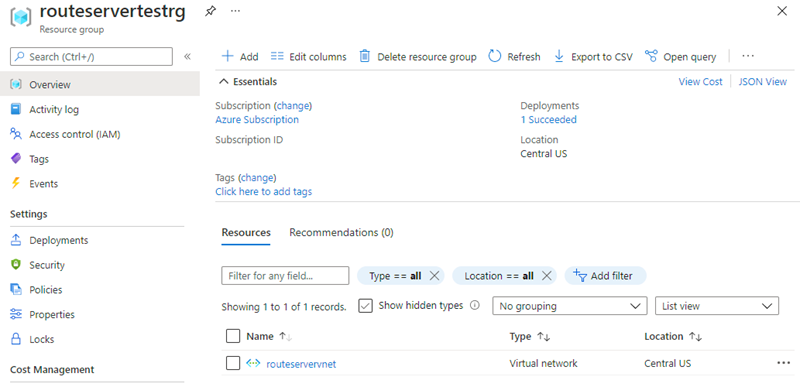
Task: Click the trash can delete icon
Action: click(364, 56)
